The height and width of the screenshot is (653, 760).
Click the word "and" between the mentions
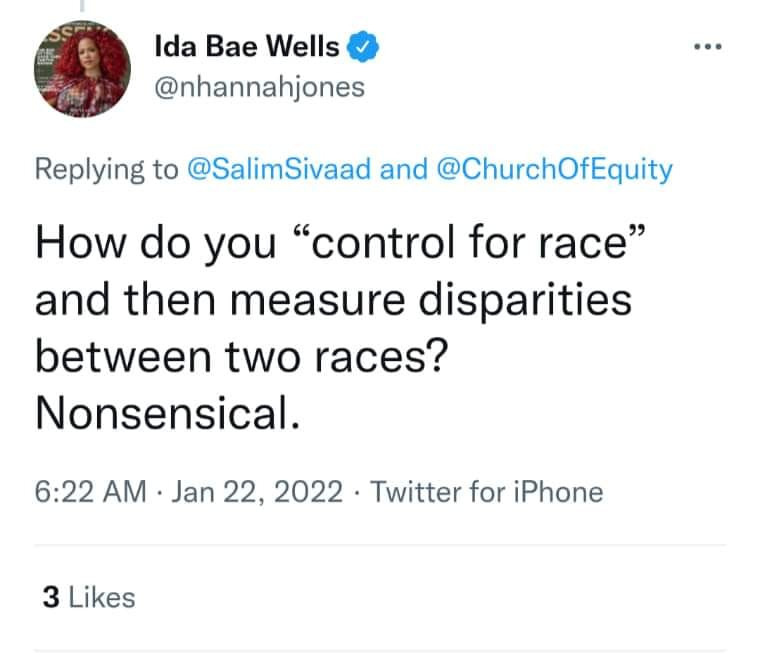point(404,169)
